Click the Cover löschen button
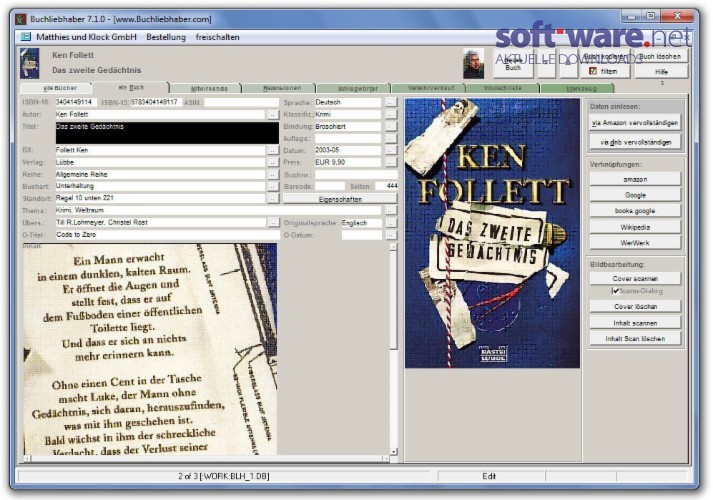 [635, 306]
